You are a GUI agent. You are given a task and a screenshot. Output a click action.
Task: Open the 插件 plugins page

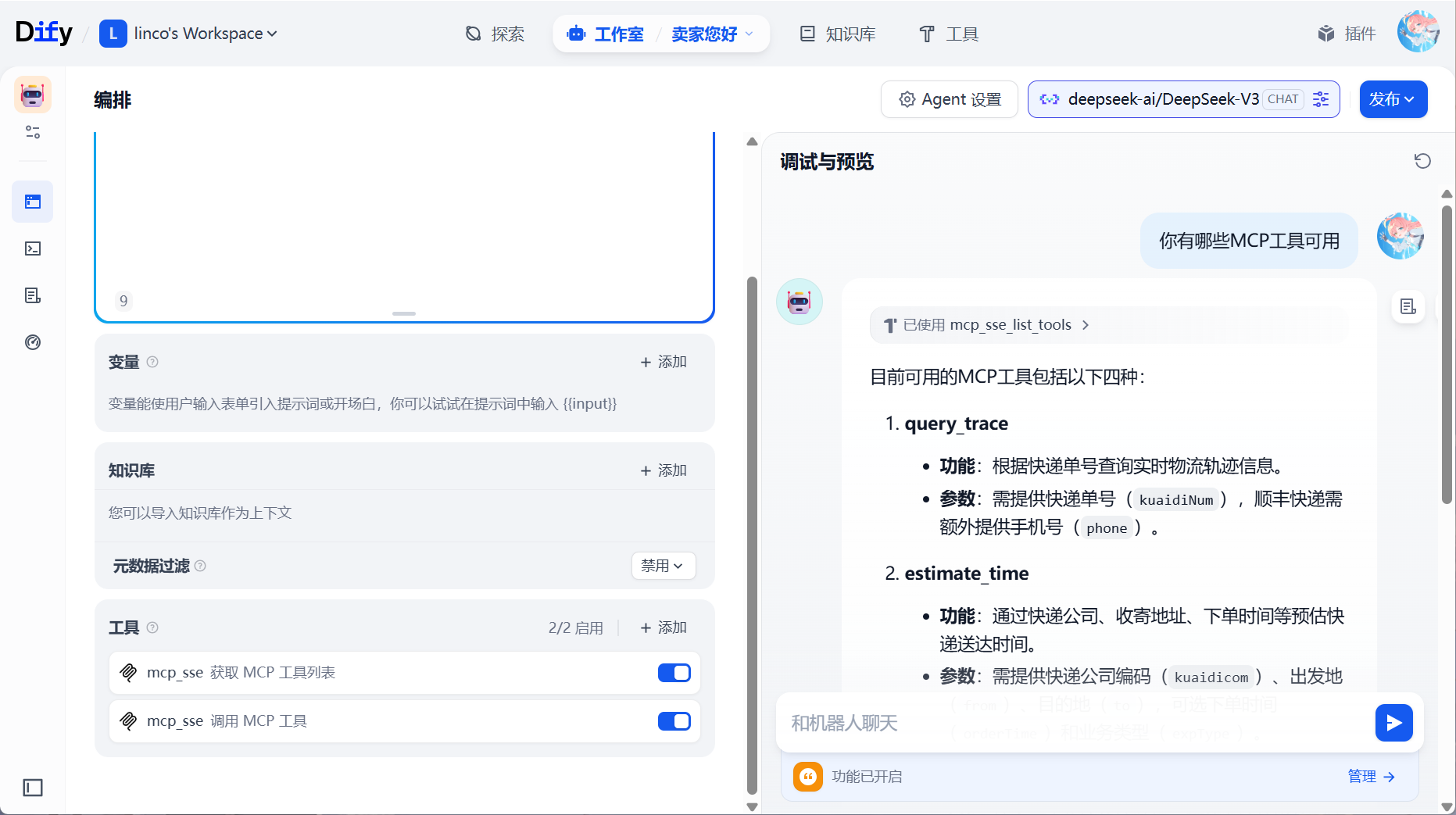coord(1347,34)
